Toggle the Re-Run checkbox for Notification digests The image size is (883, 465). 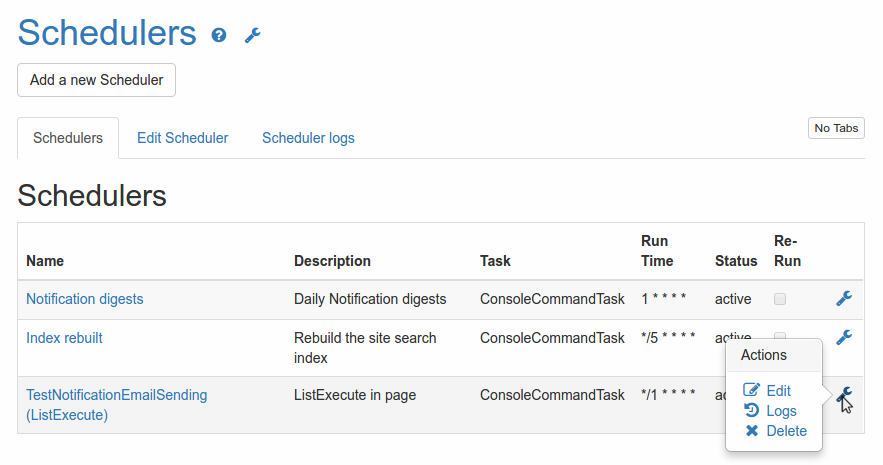point(780,299)
